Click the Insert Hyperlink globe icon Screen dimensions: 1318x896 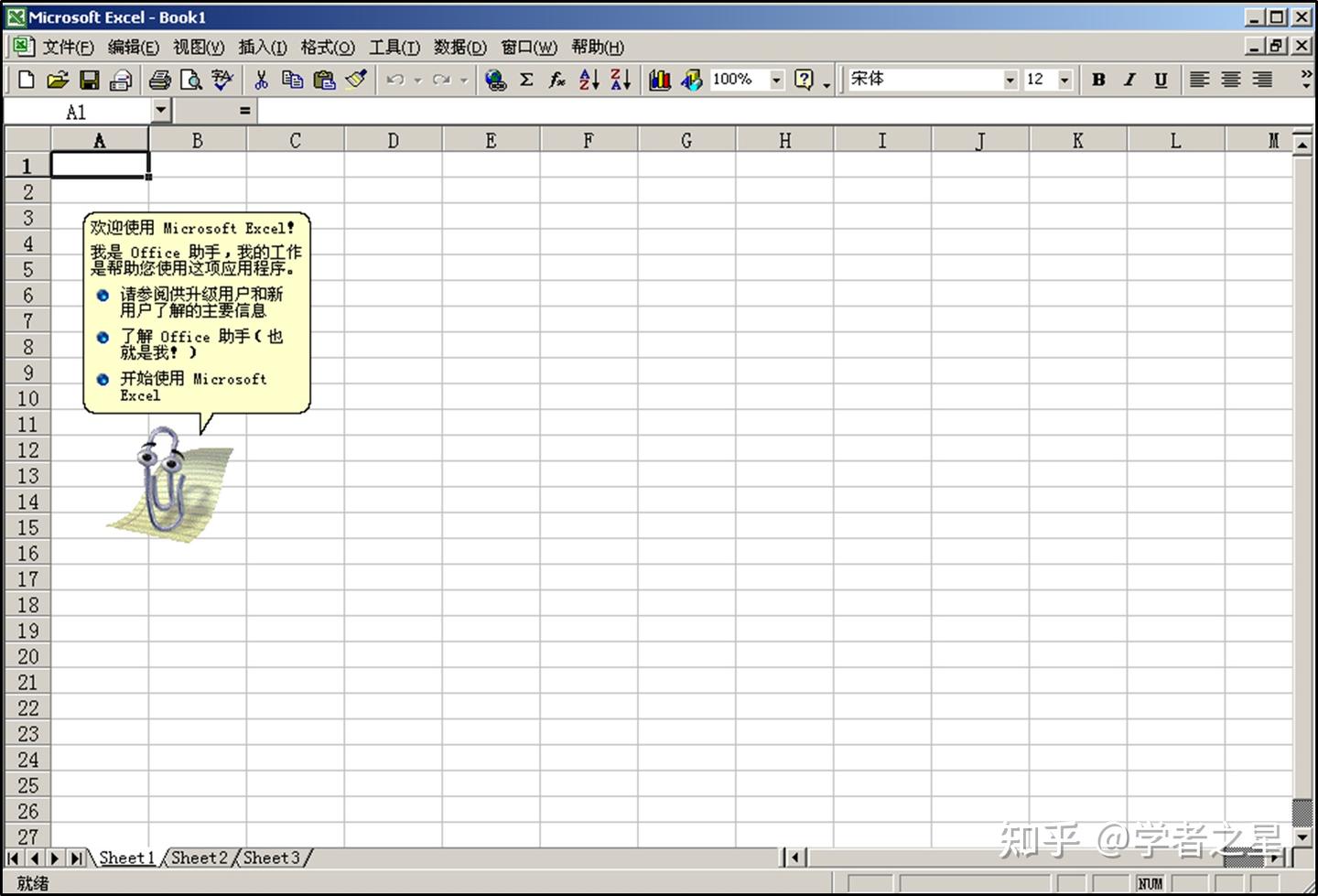click(493, 80)
